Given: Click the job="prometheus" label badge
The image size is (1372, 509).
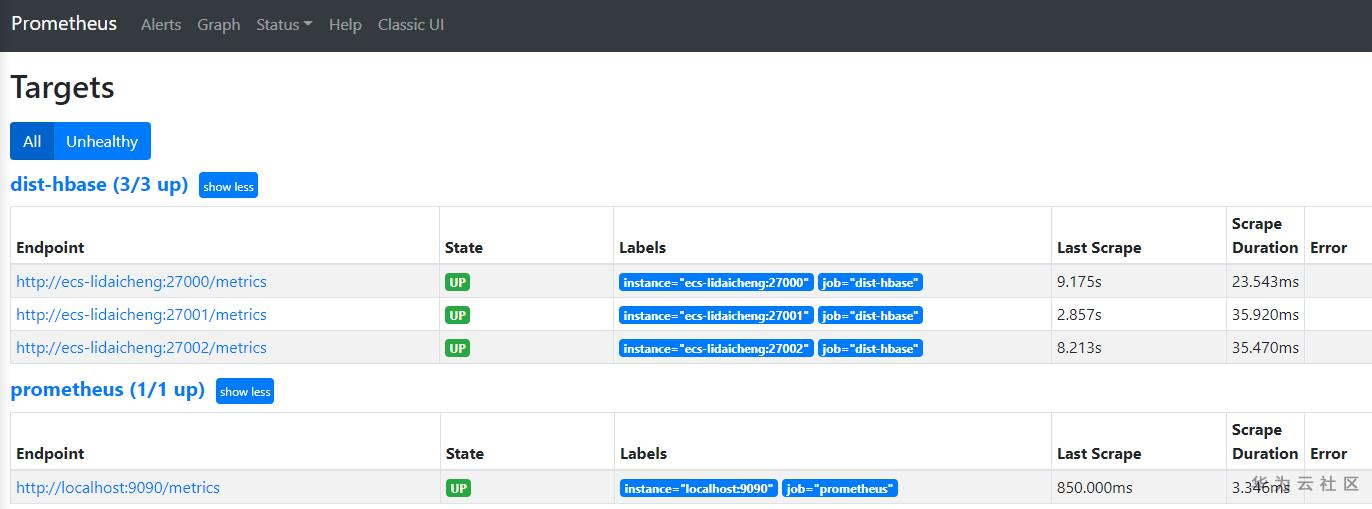Looking at the screenshot, I should click(x=840, y=489).
